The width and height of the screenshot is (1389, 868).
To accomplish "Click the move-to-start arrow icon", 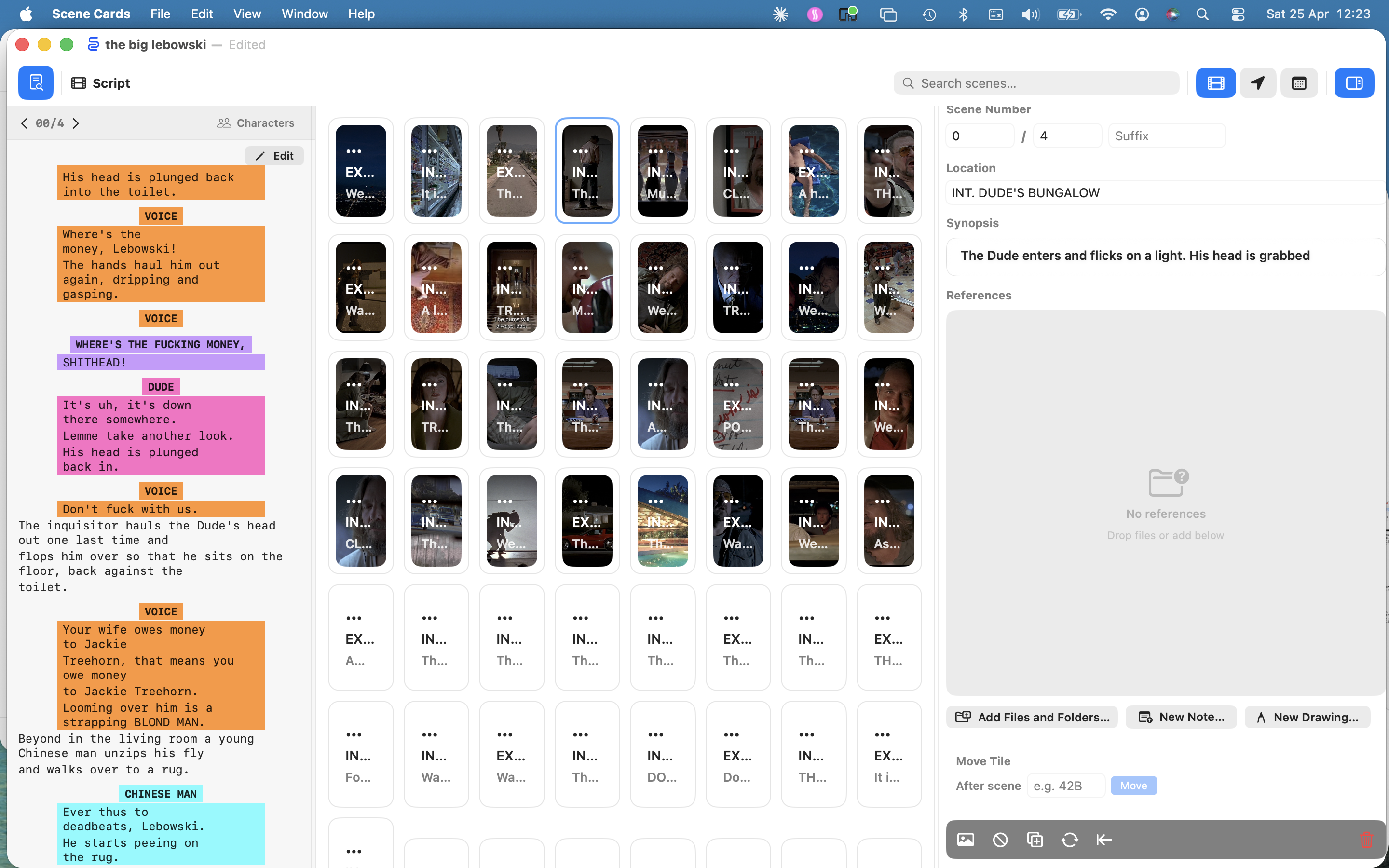I will pyautogui.click(x=1104, y=840).
